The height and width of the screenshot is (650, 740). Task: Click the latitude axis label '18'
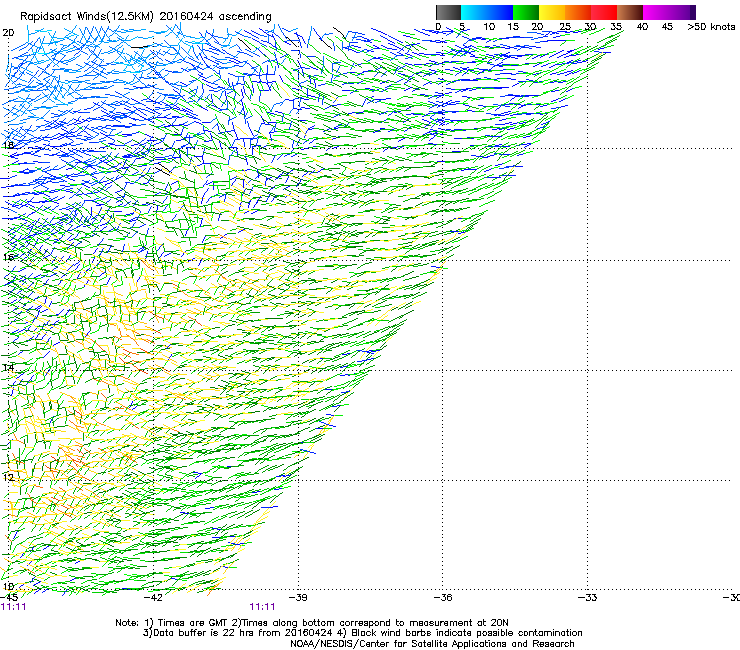tap(8, 145)
